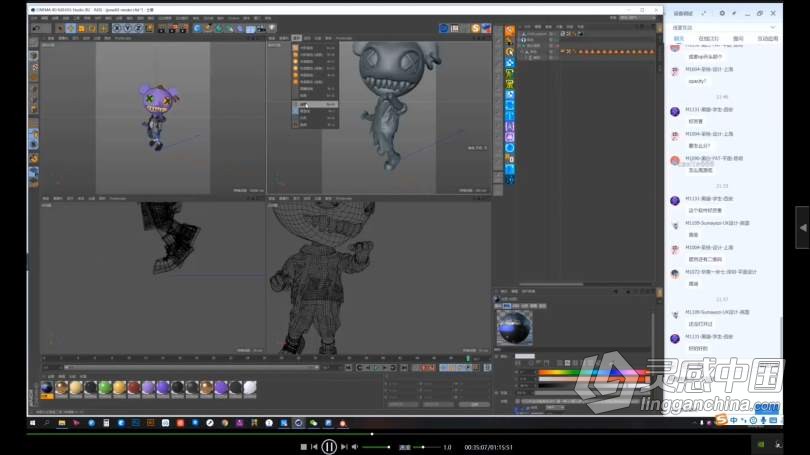The width and height of the screenshot is (810, 455).
Task: Click the purple bracket icon in vertical plugin strip
Action: [510, 126]
